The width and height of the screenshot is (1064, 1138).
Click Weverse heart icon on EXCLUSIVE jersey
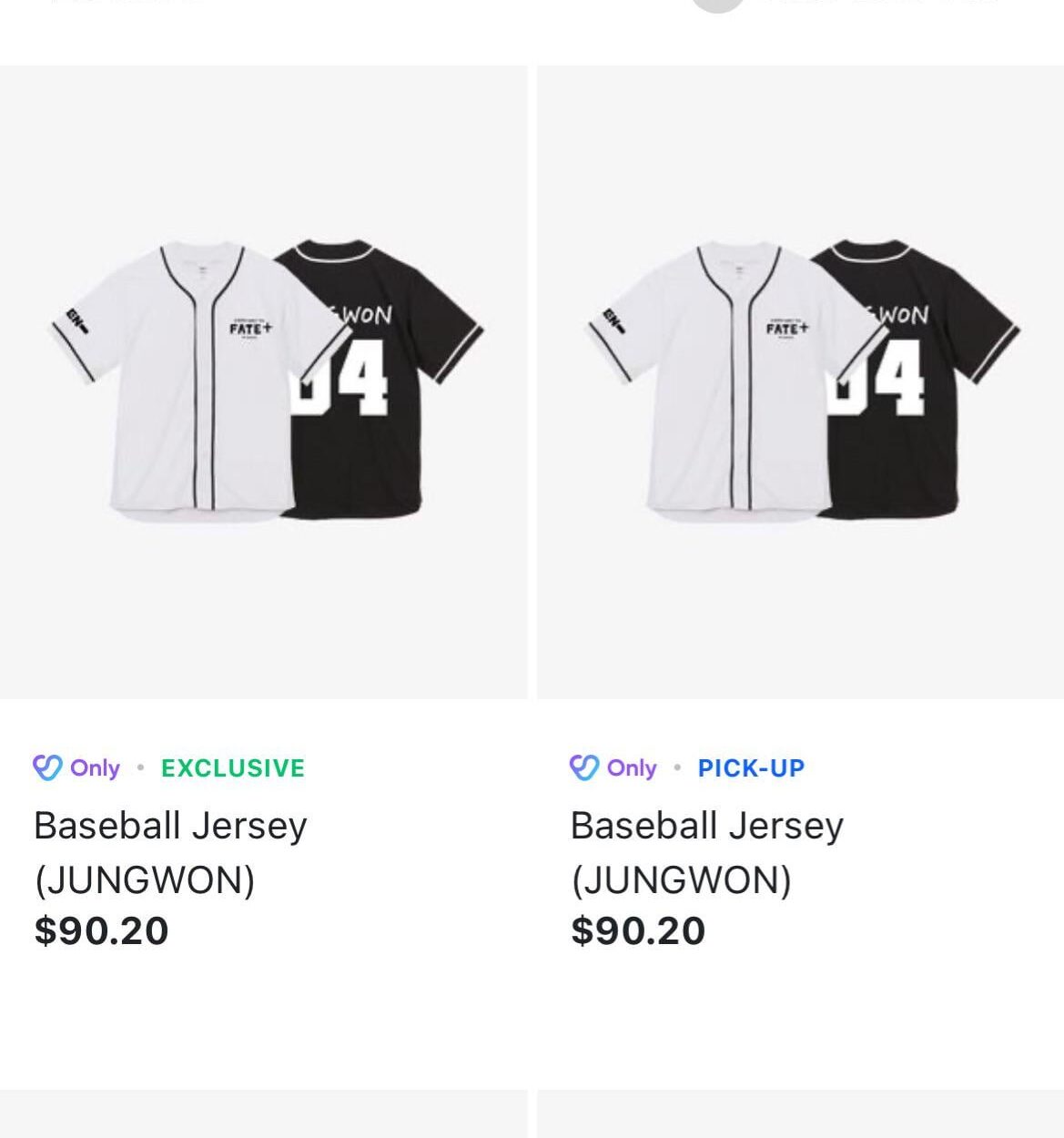click(46, 767)
